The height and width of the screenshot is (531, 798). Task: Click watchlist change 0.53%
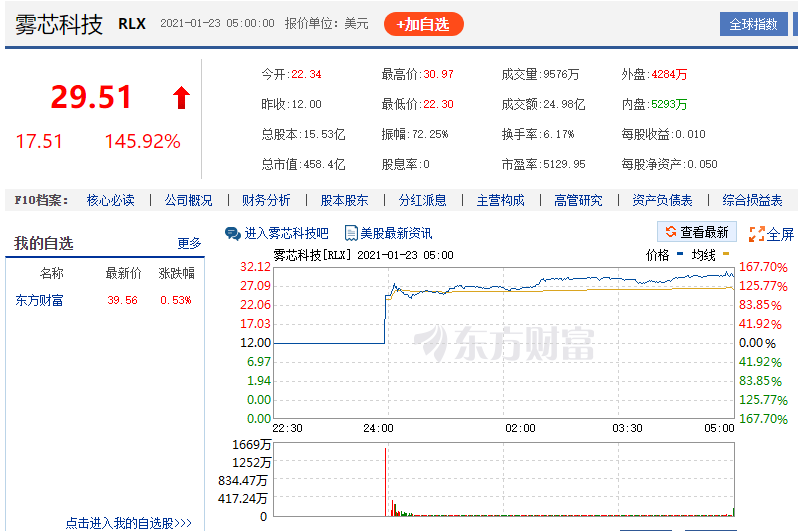point(176,300)
